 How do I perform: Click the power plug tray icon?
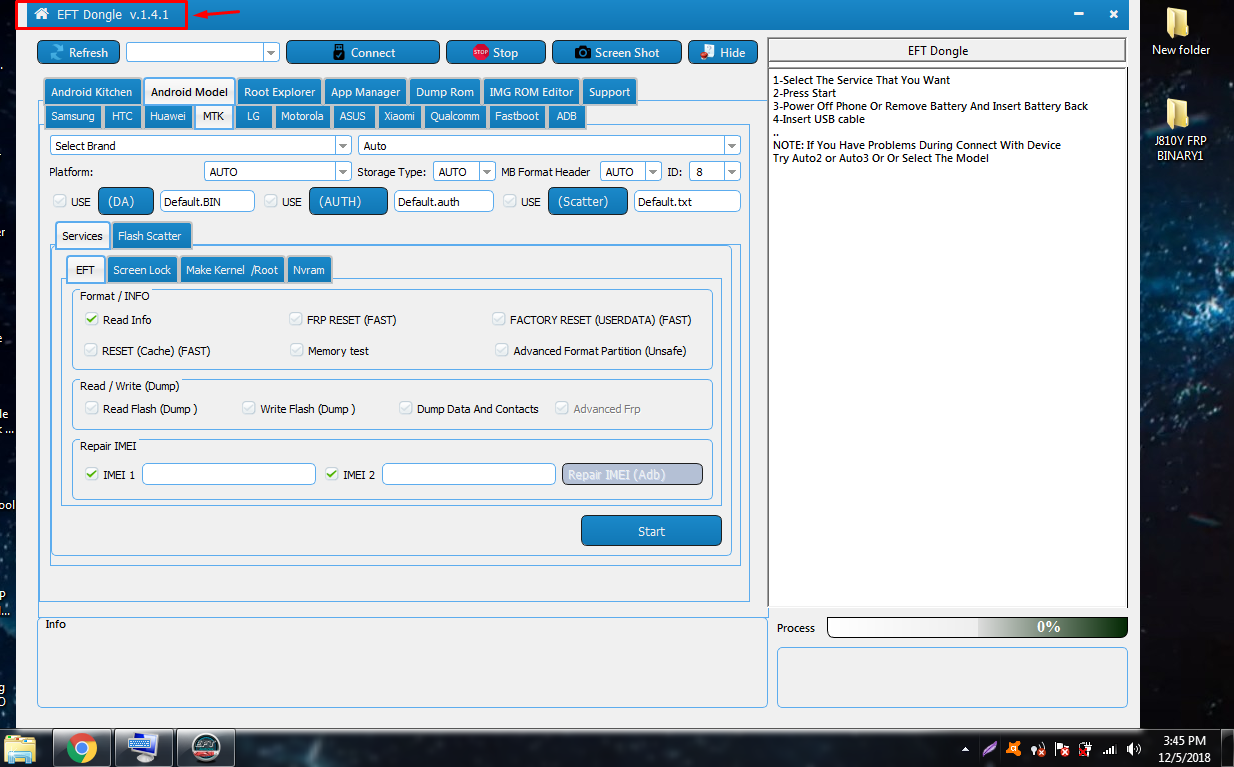[1087, 748]
